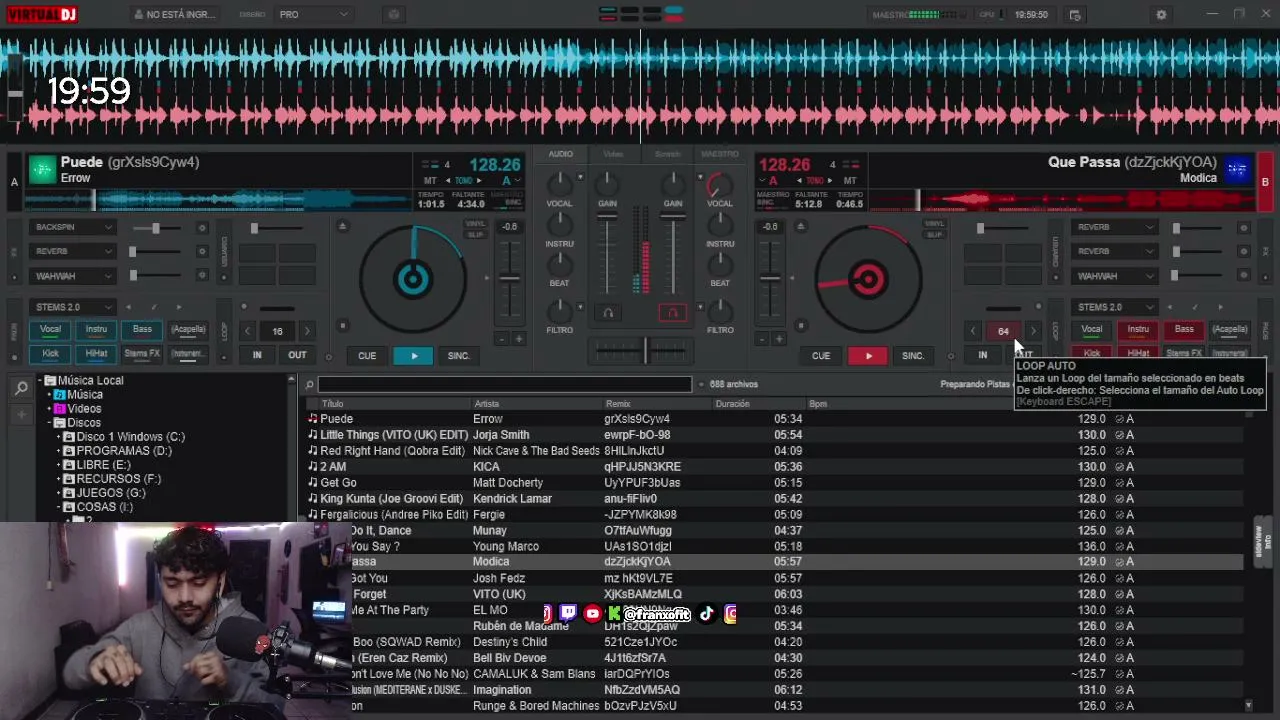This screenshot has width=1280, height=720.
Task: Play deck B
Action: [x=868, y=356]
